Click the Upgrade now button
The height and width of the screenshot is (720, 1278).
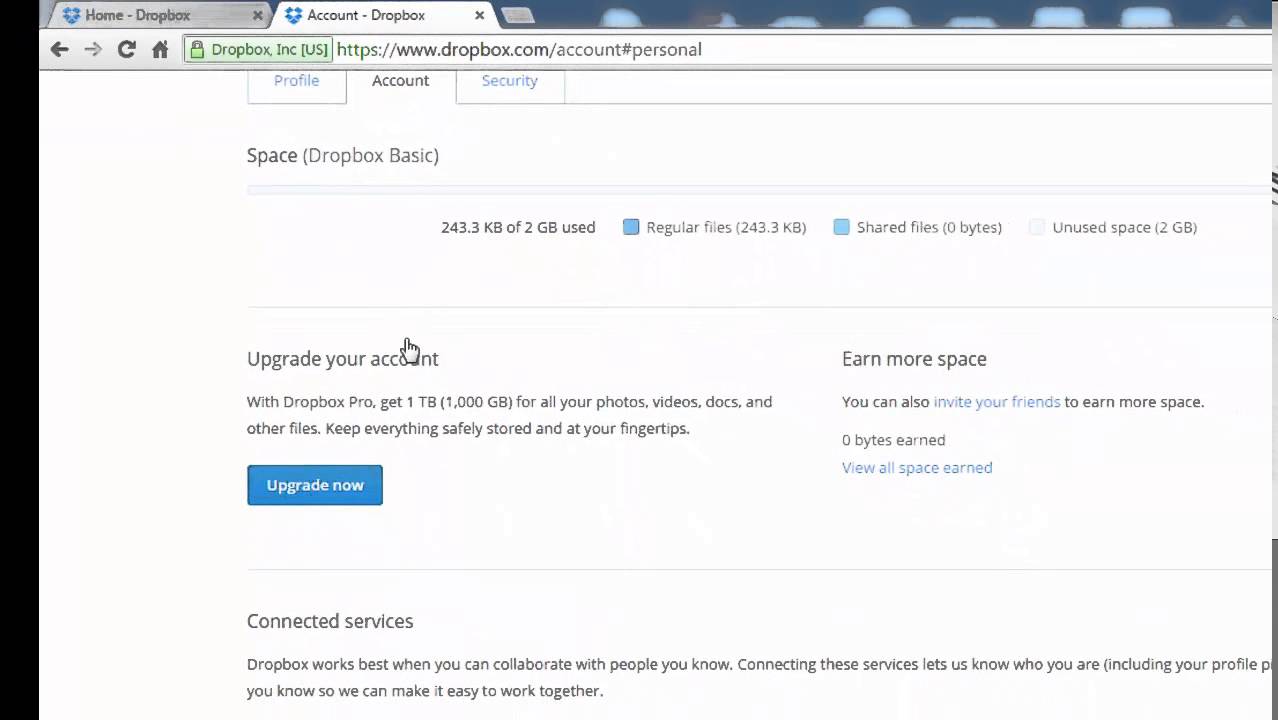[x=315, y=485]
